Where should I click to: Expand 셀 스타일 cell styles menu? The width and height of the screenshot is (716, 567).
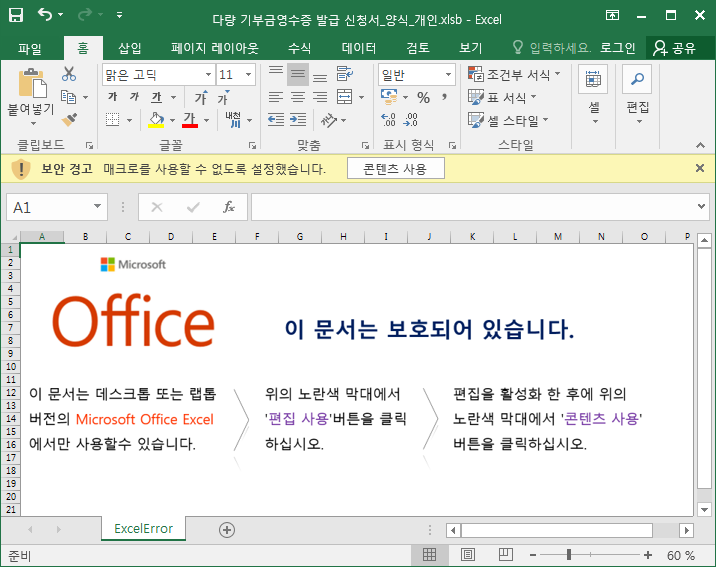pos(508,121)
